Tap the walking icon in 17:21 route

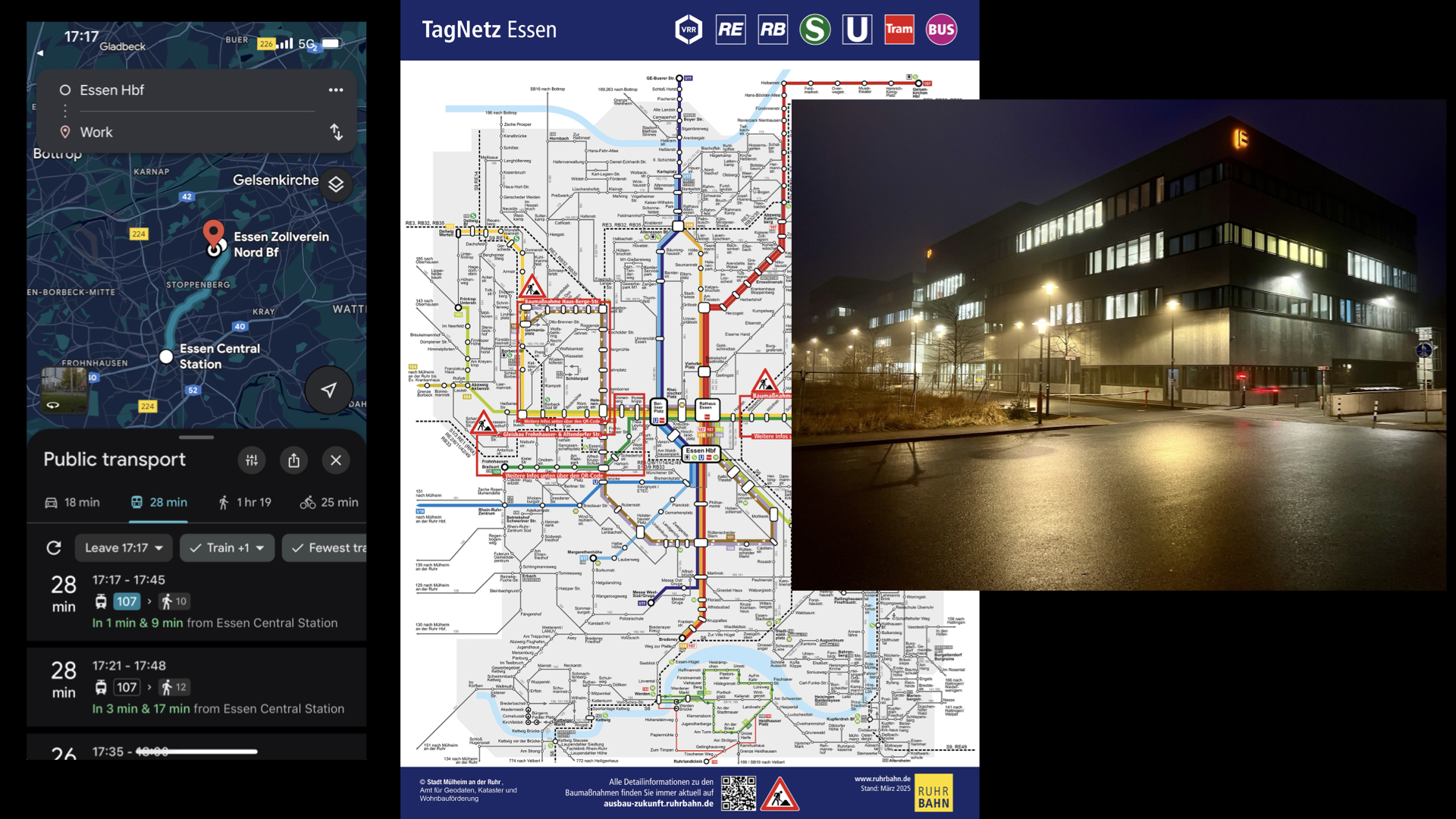click(166, 687)
